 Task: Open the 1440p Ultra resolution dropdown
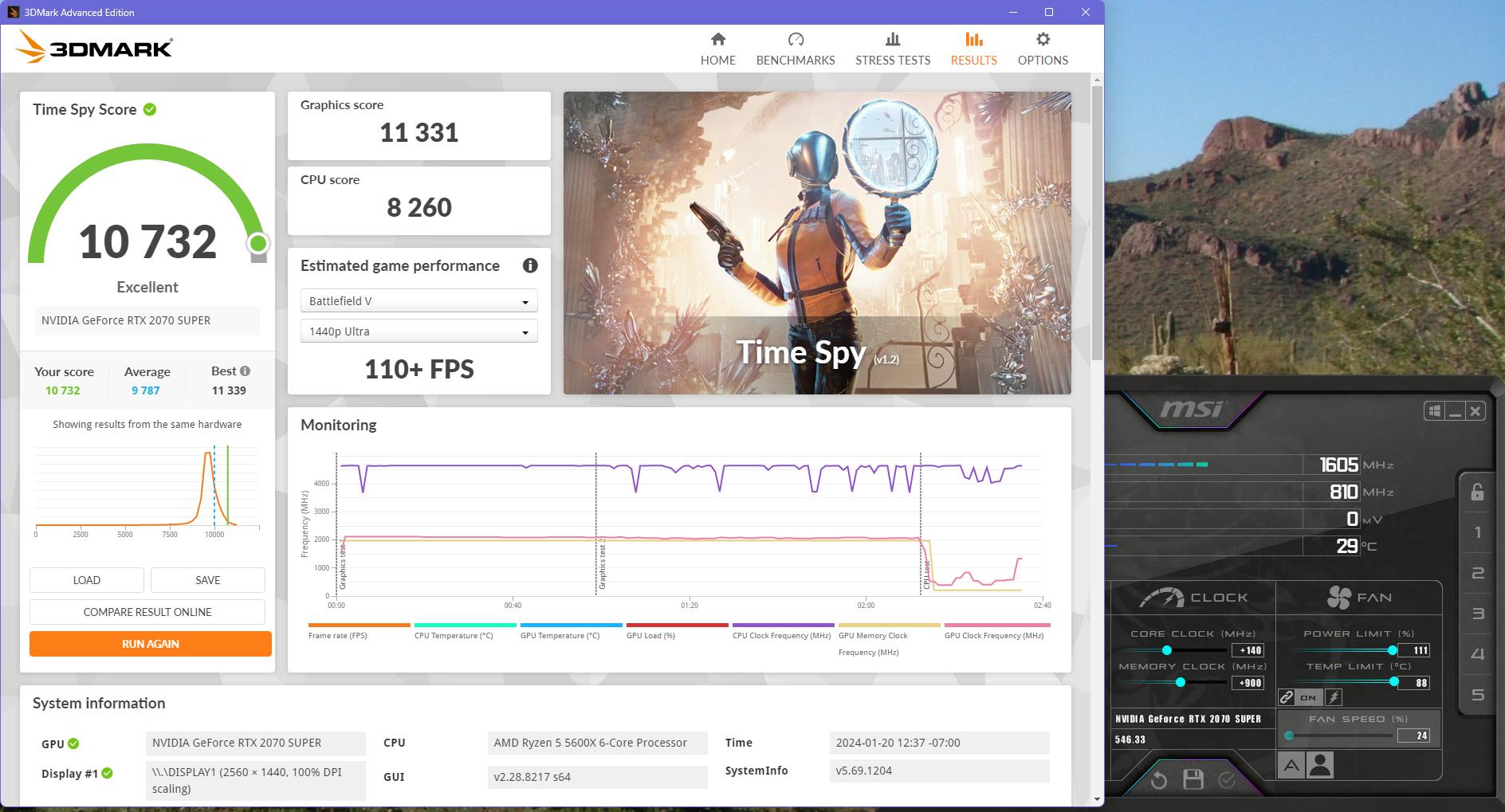point(418,331)
